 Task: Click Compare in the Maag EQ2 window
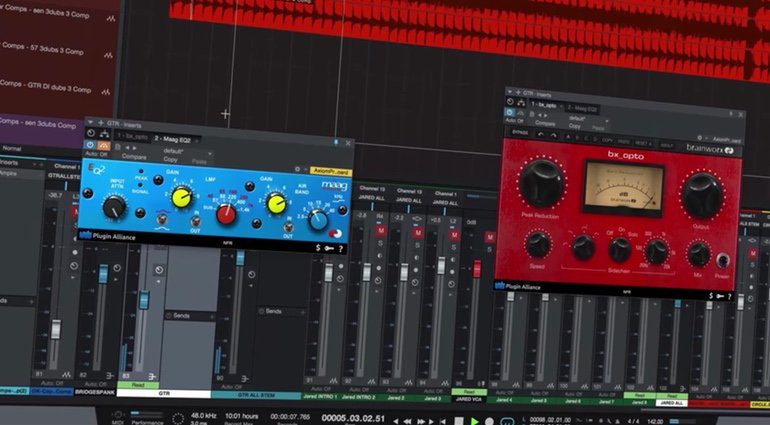coord(134,157)
